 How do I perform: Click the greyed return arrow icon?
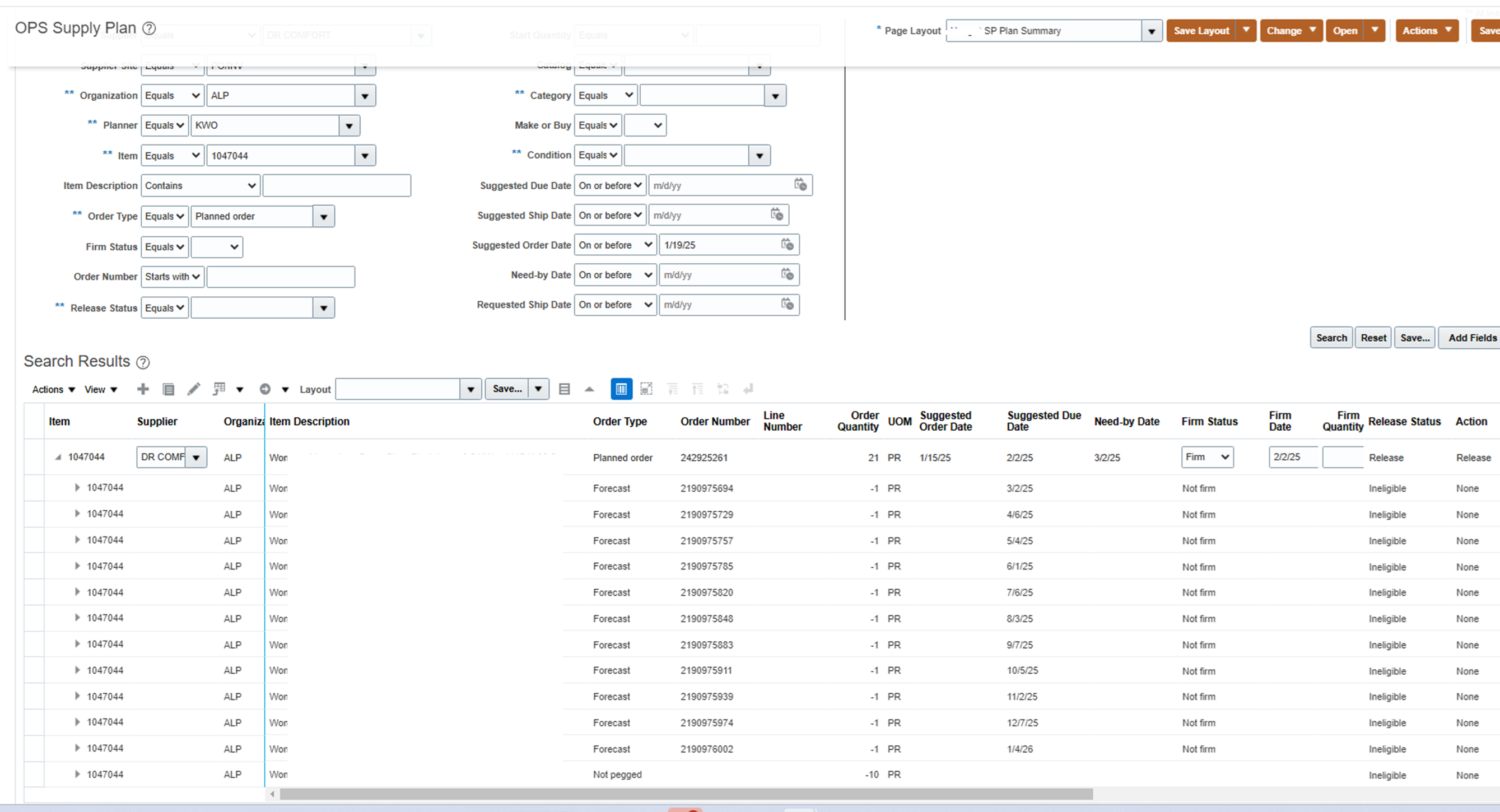748,389
